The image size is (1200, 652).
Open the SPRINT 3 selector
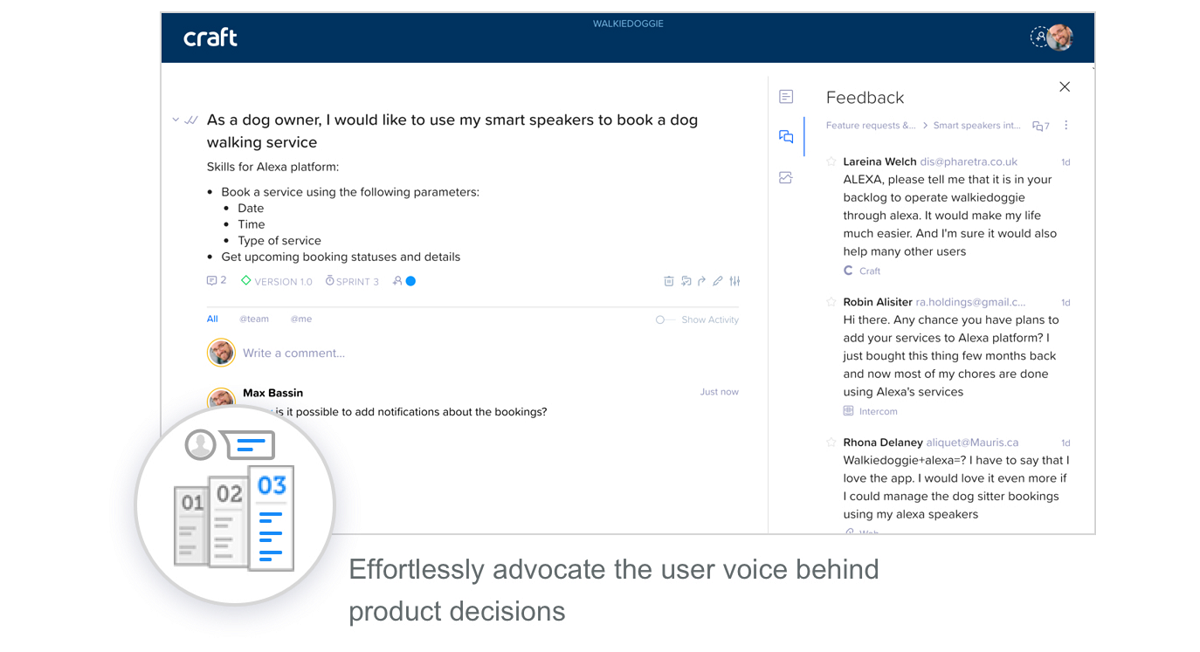click(352, 282)
